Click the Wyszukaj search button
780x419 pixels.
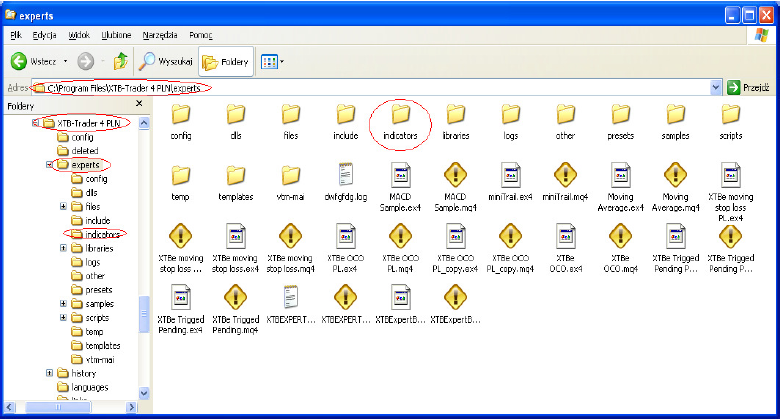[x=166, y=61]
